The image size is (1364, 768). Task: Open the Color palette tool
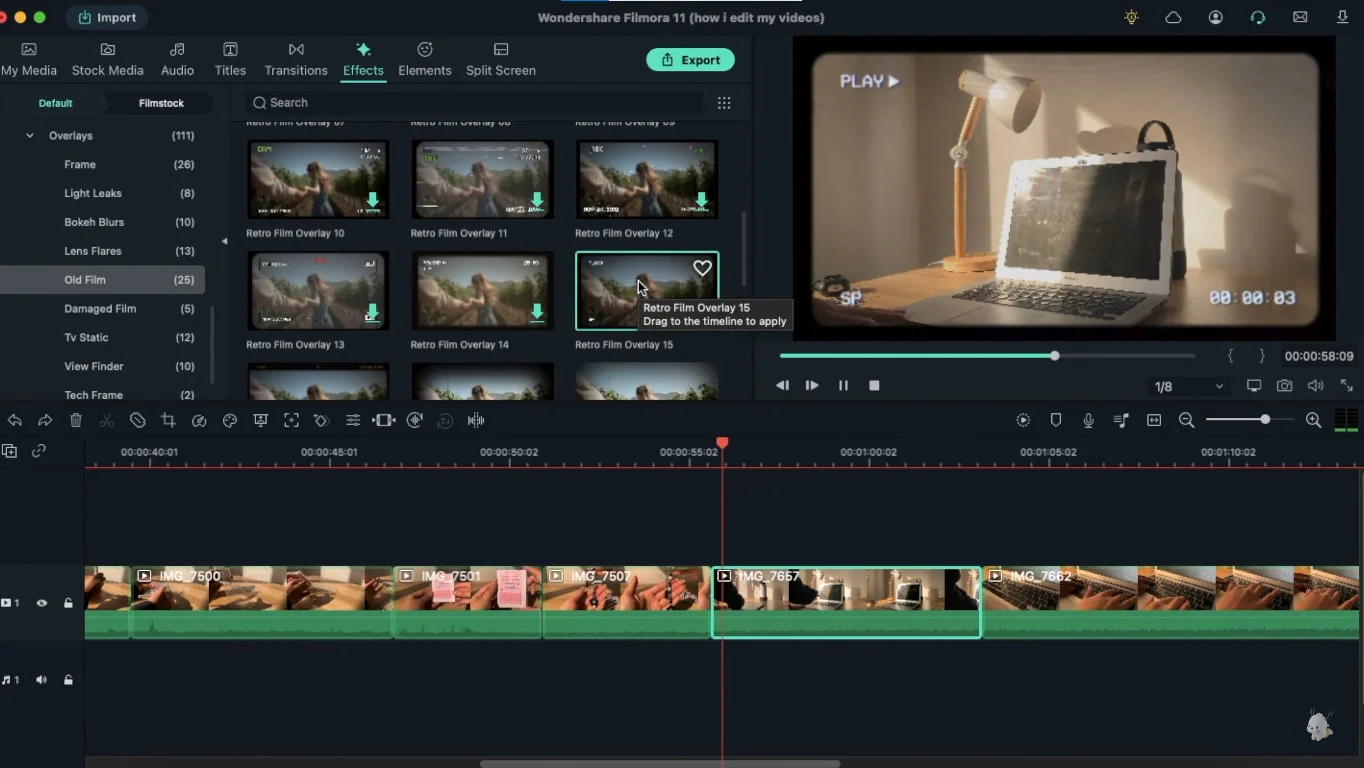pos(230,421)
